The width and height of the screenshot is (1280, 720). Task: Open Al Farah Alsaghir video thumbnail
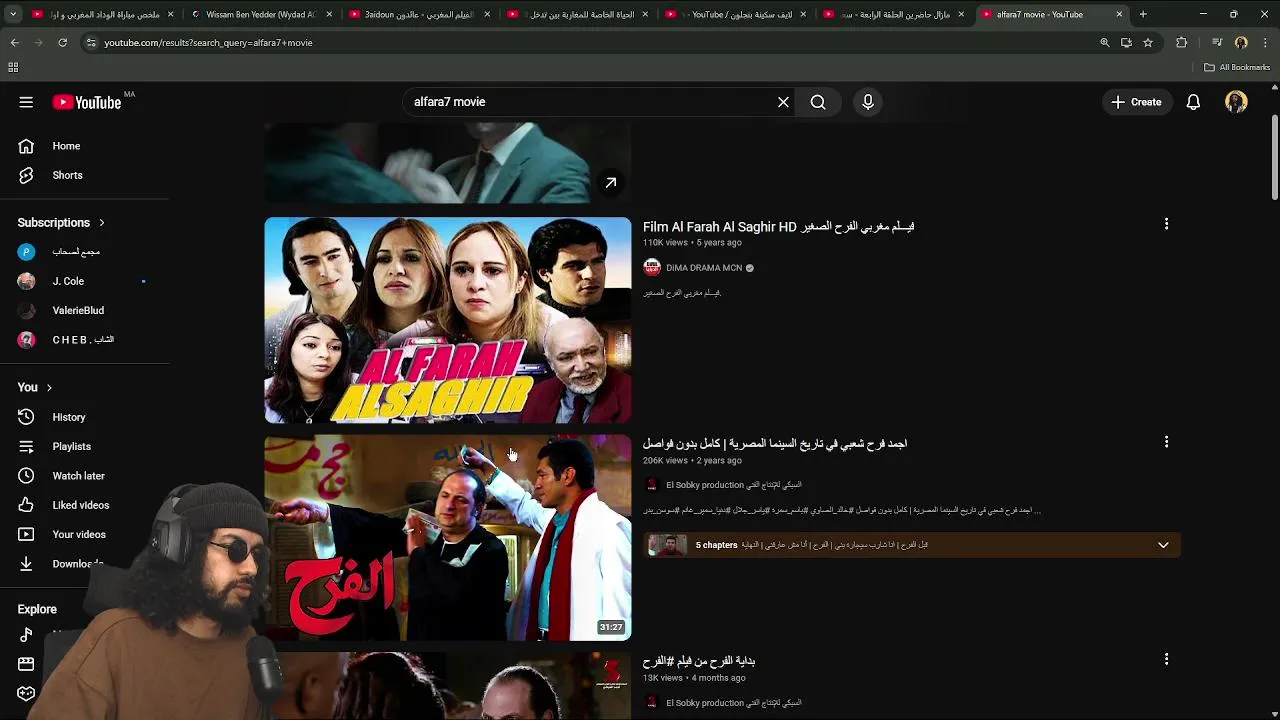[x=448, y=320]
